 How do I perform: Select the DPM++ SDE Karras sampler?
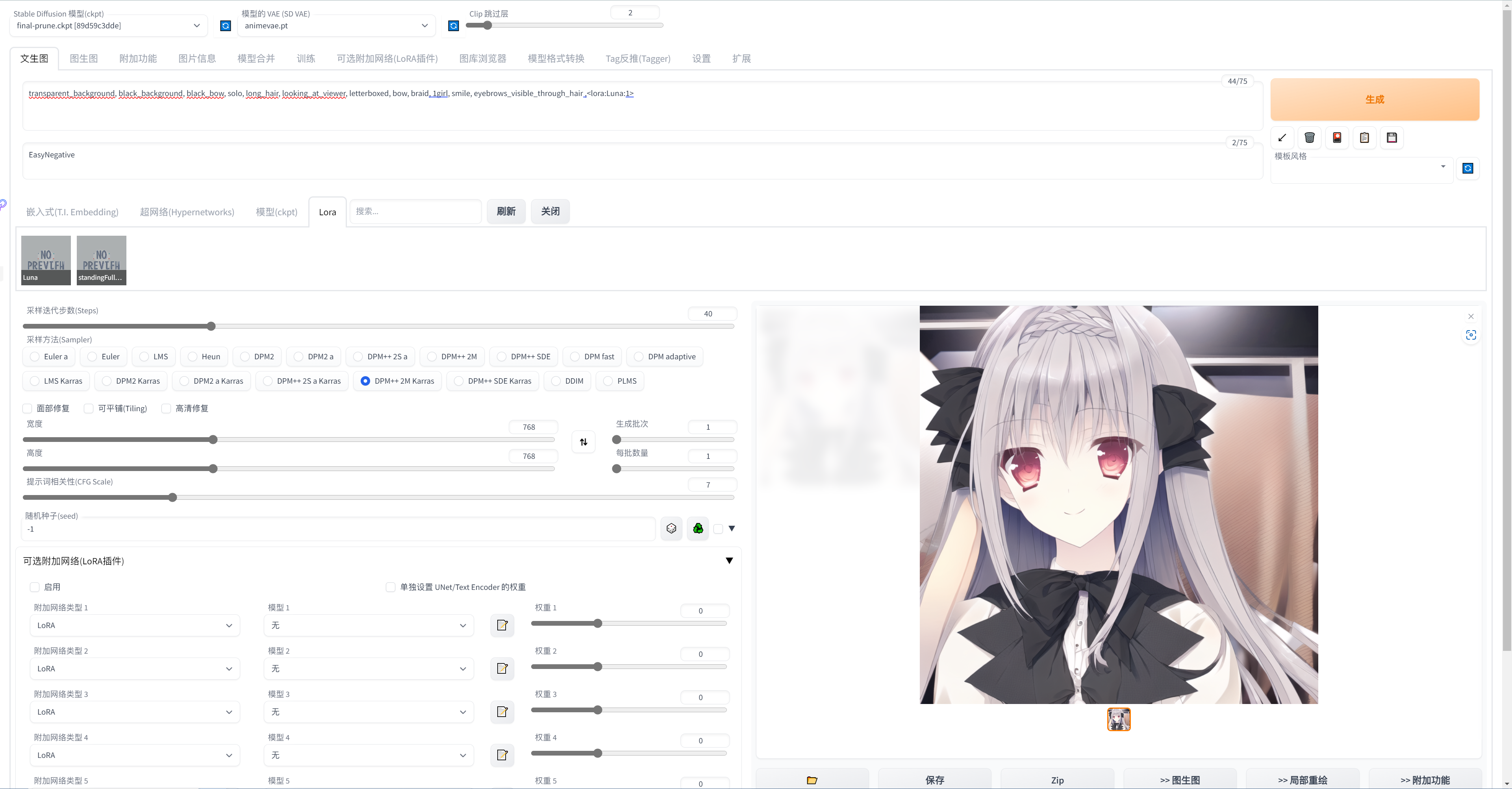[x=493, y=381]
